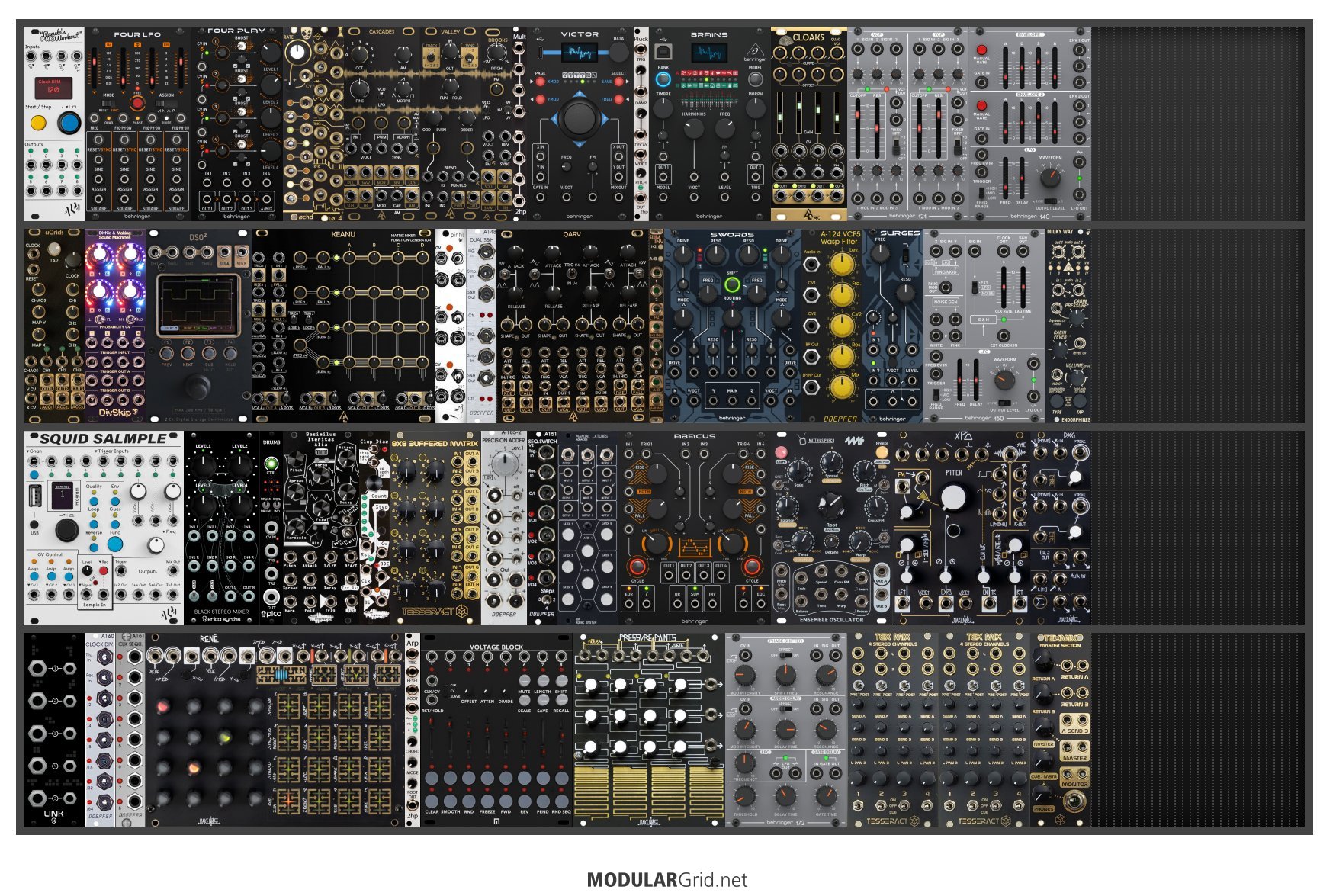Select the Milky Way module

1068,326
